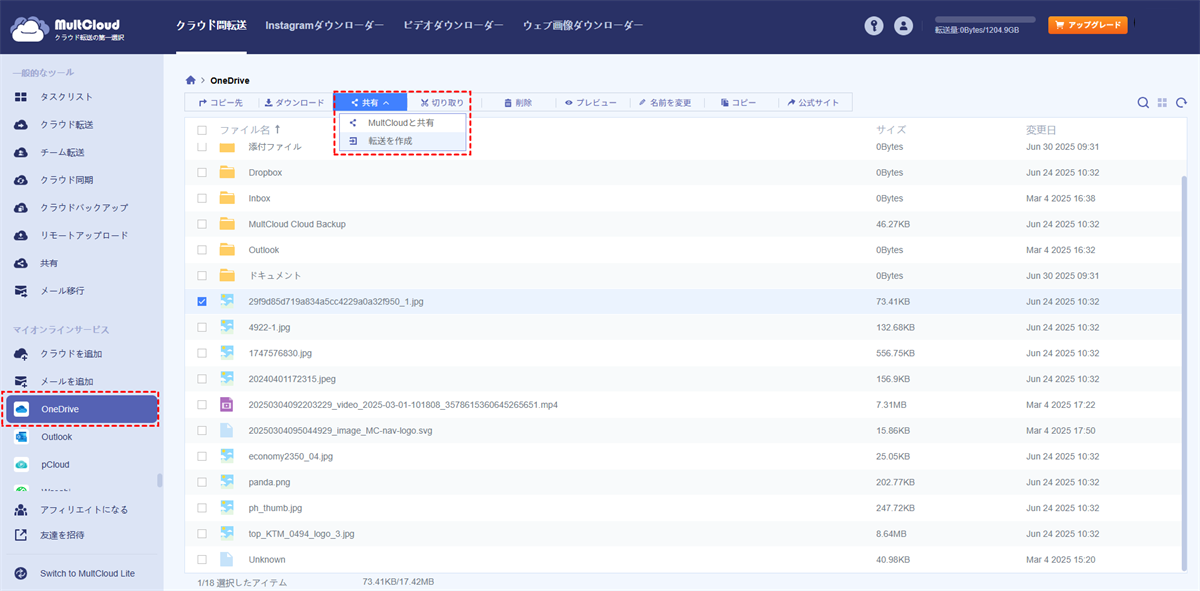The image size is (1200, 591).
Task: Open the Dropbox folder
Action: tap(265, 172)
